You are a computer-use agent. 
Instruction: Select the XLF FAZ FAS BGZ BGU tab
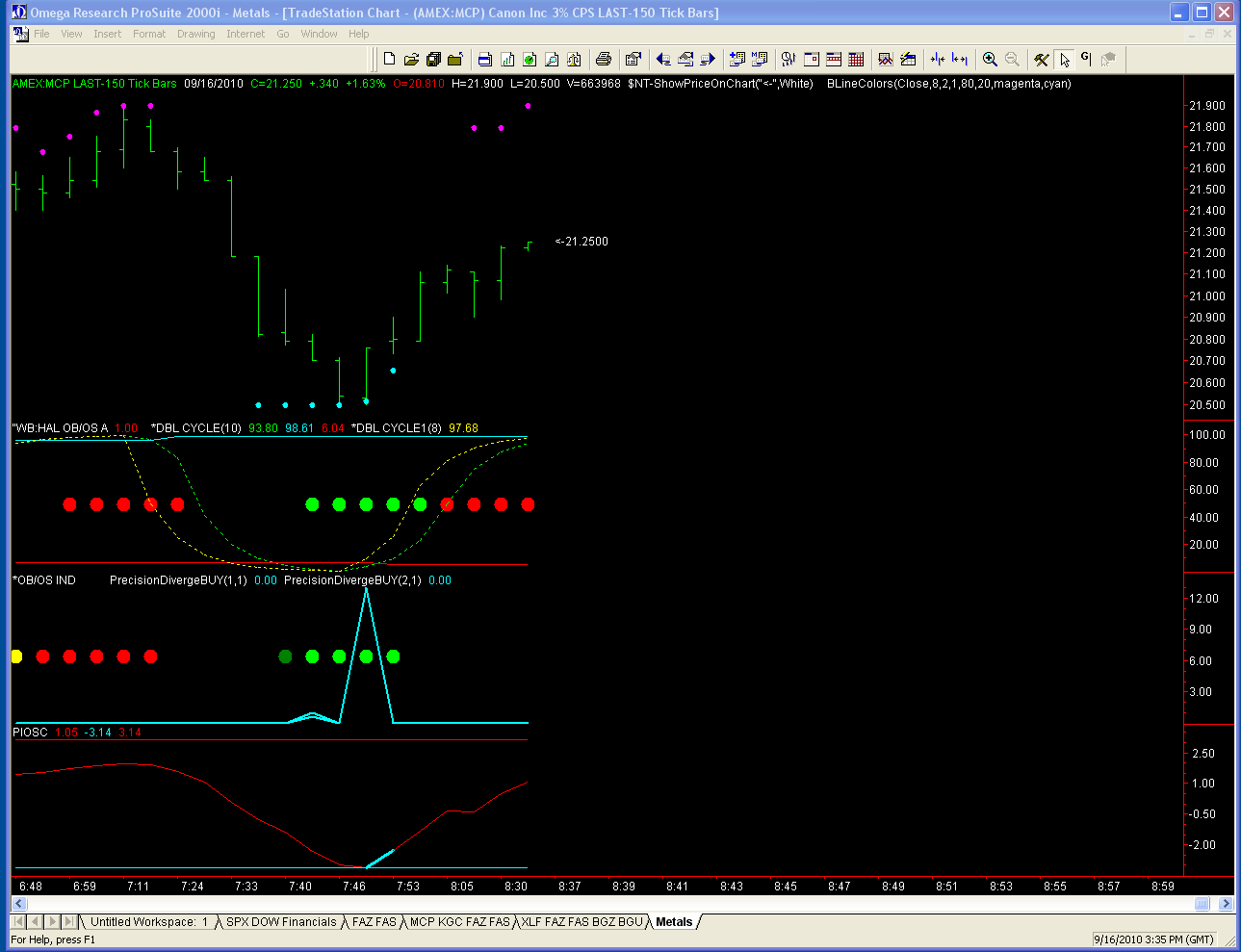point(582,922)
